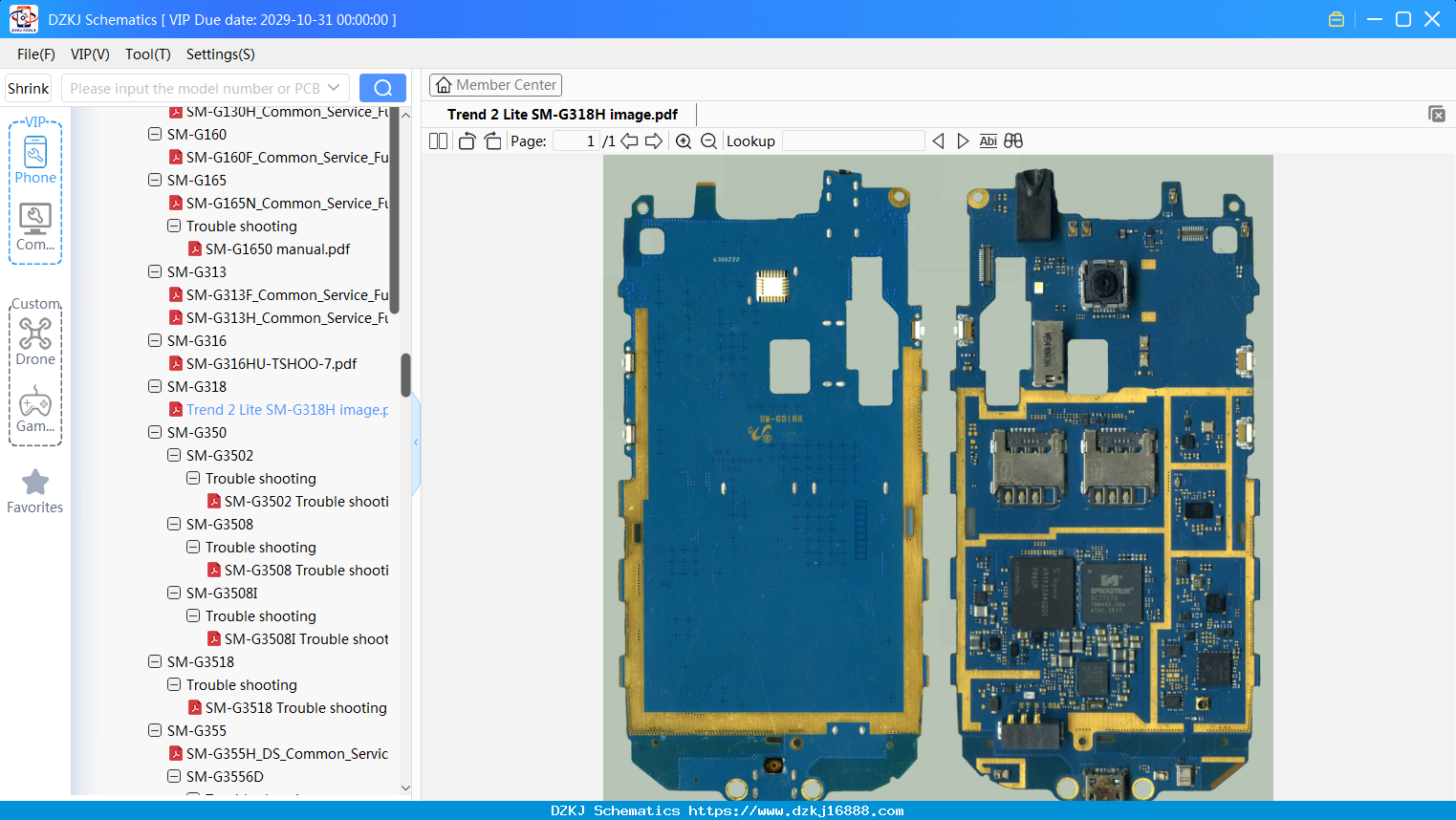Select SM-G355H_DS_Common_Service file
This screenshot has height=820, width=1456.
(278, 753)
